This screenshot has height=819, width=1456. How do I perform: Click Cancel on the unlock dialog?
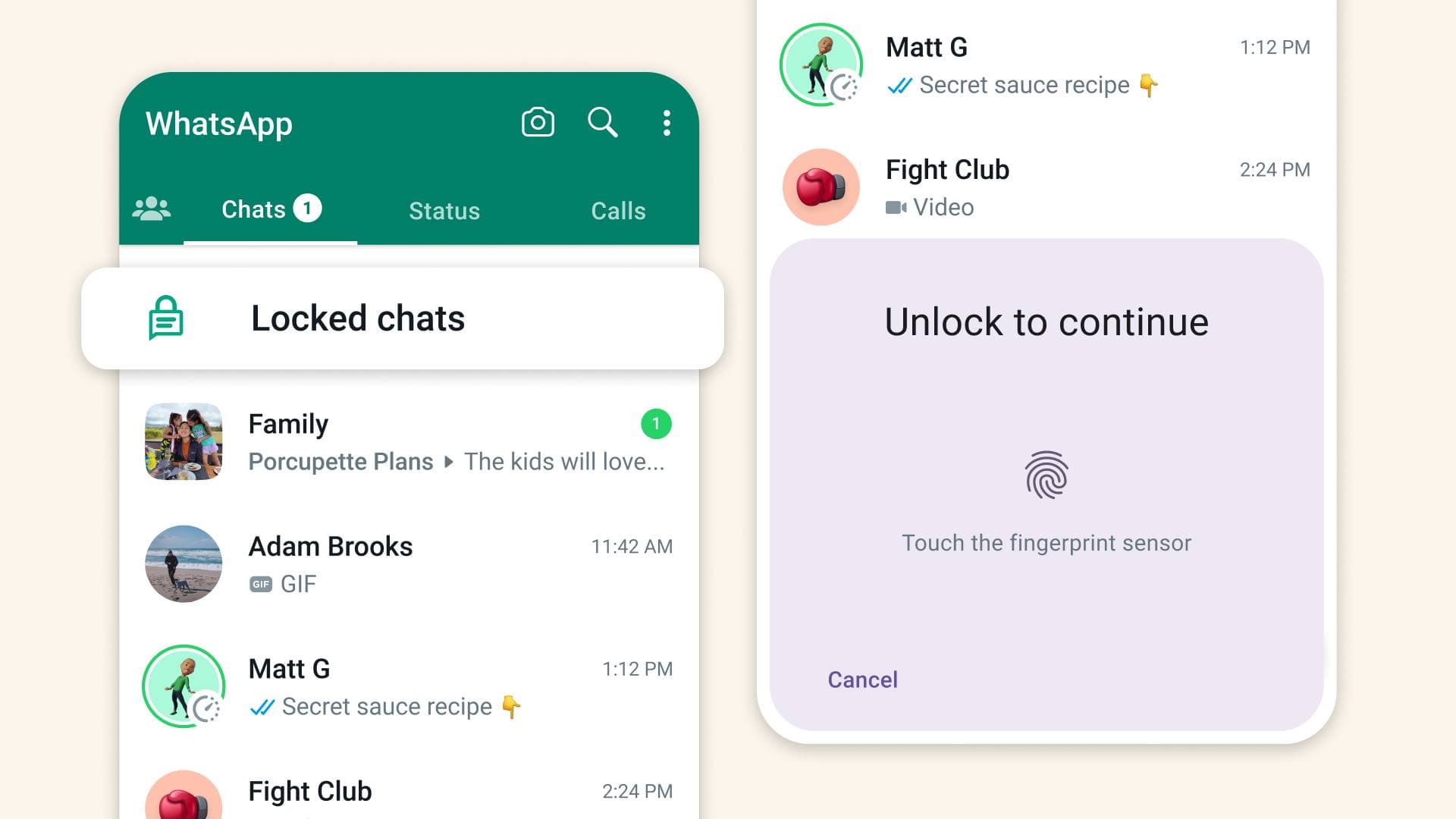(x=862, y=679)
